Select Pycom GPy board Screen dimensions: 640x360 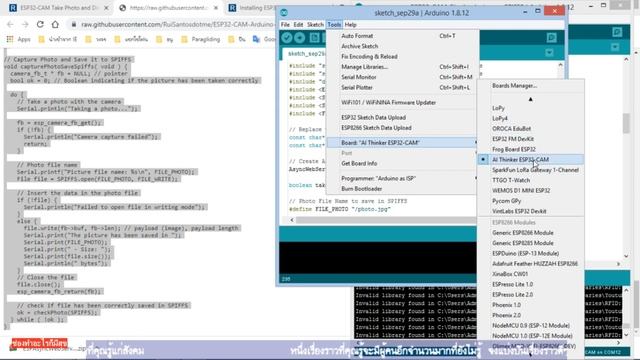pyautogui.click(x=531, y=201)
